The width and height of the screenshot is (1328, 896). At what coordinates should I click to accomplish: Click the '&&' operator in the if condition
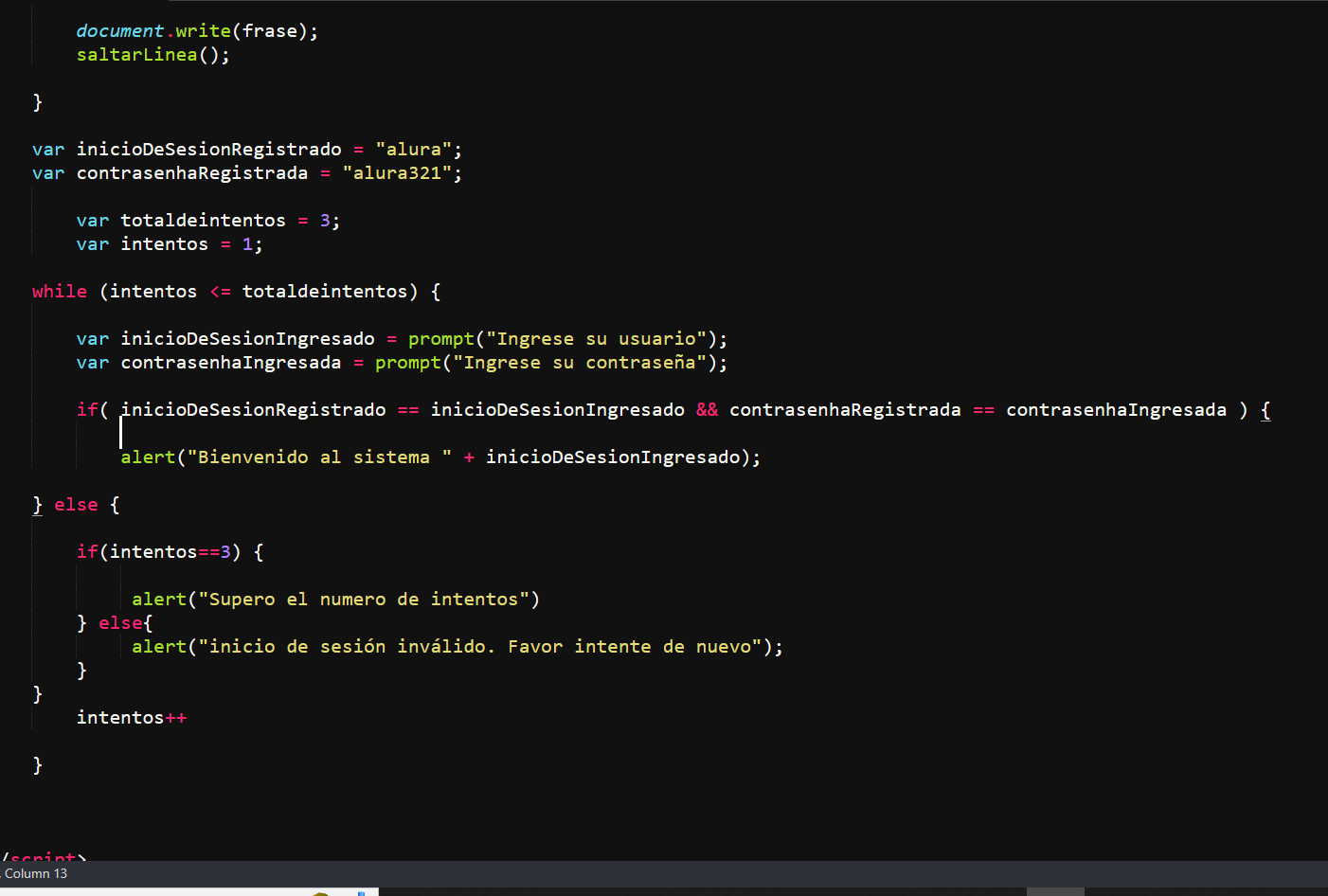[x=707, y=410]
